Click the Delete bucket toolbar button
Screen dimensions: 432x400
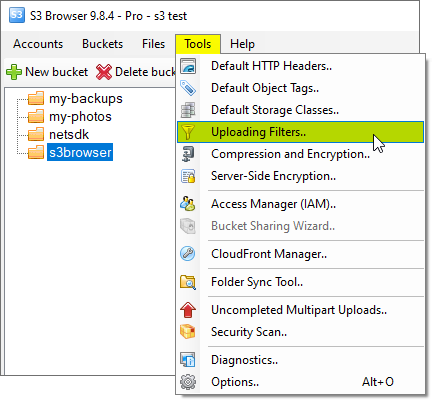point(136,72)
